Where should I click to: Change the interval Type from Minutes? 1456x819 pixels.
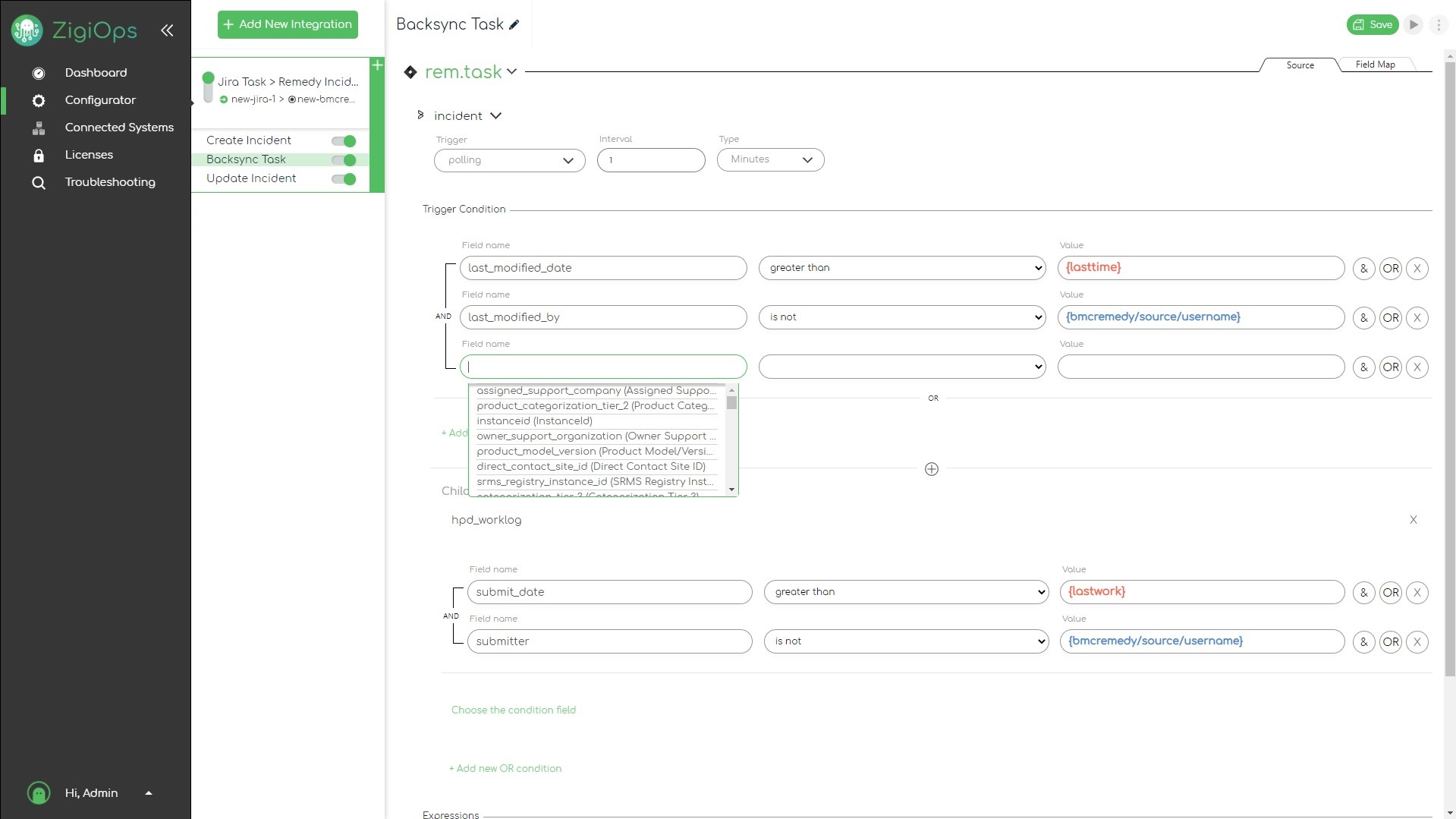coord(769,159)
